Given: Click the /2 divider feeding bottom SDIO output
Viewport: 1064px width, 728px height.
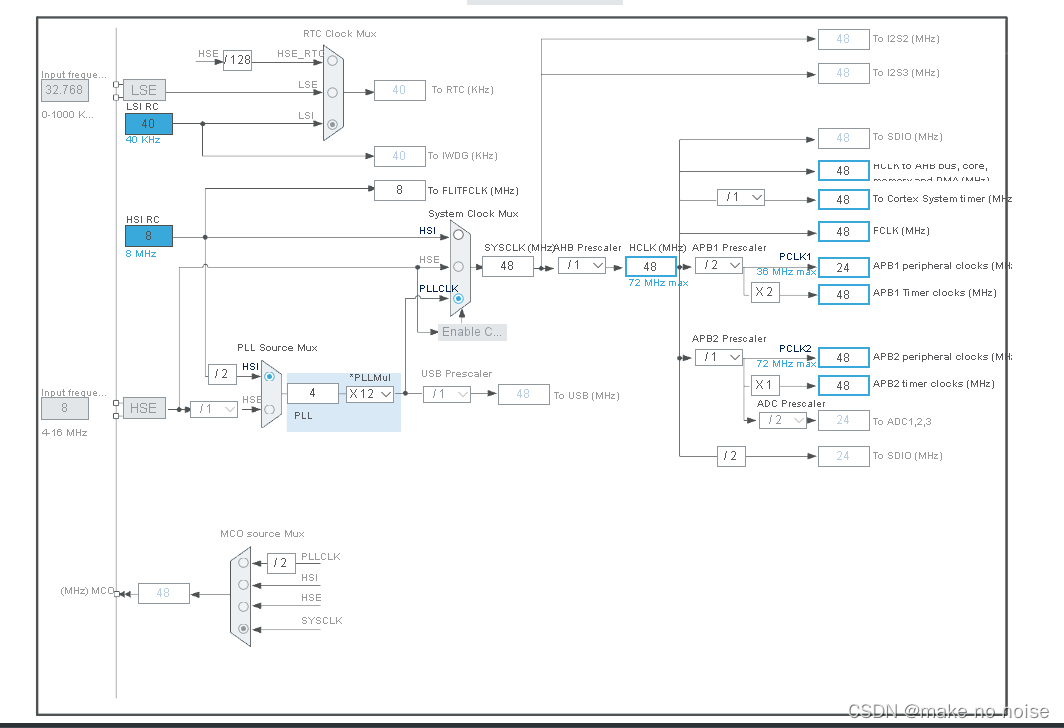Looking at the screenshot, I should [x=732, y=457].
